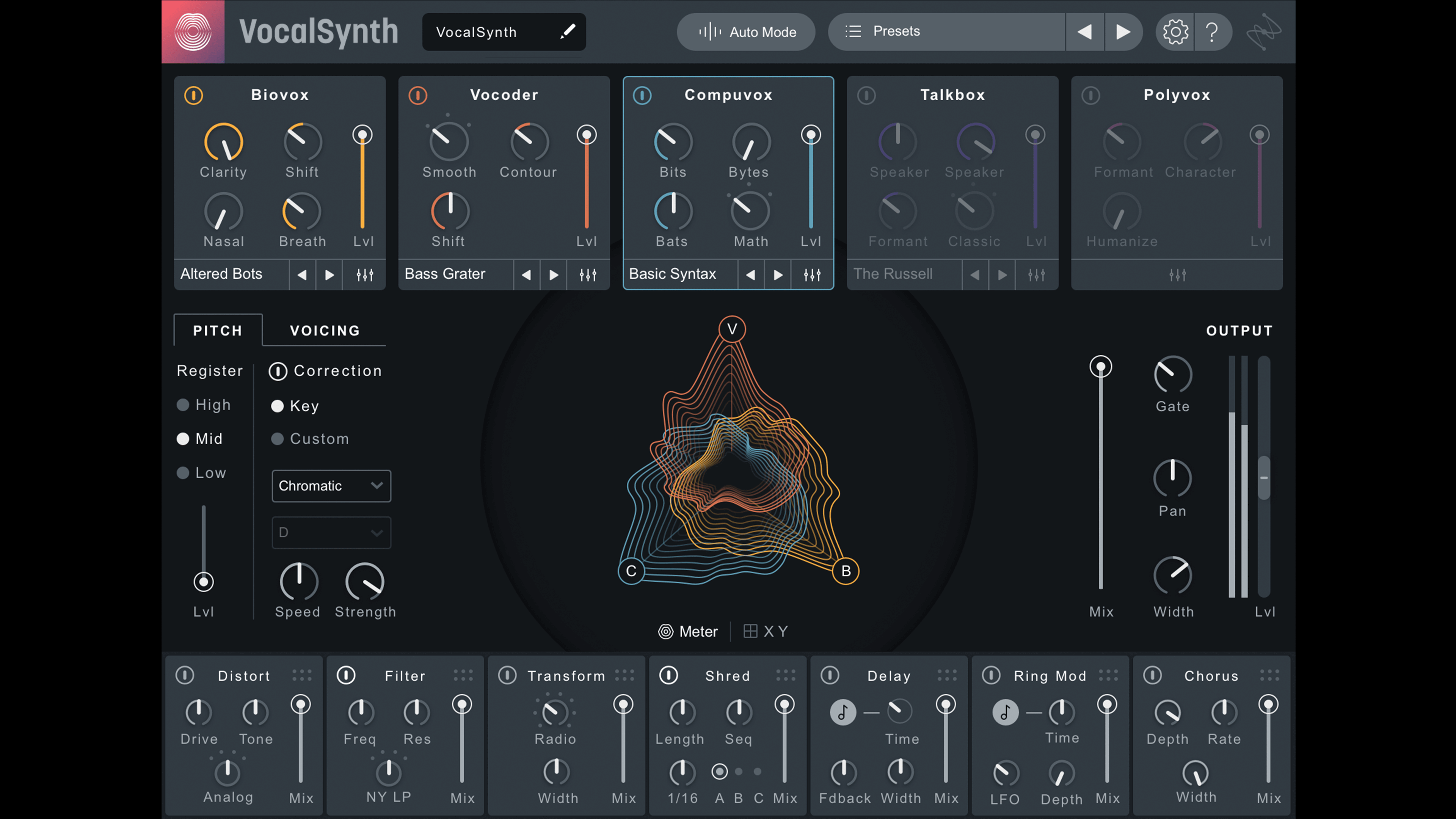The width and height of the screenshot is (1456, 819).
Task: Load the previous global preset
Action: (x=1084, y=31)
